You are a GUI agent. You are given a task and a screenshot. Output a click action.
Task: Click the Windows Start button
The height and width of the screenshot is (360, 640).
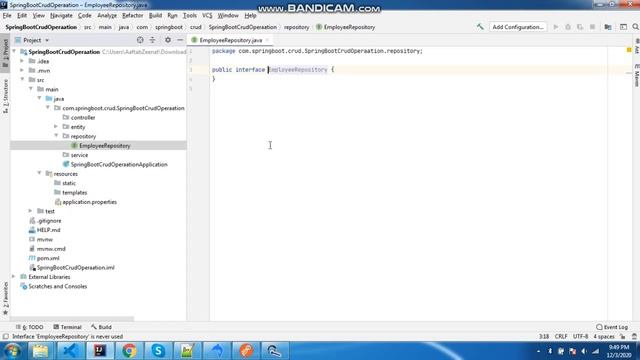(12, 351)
